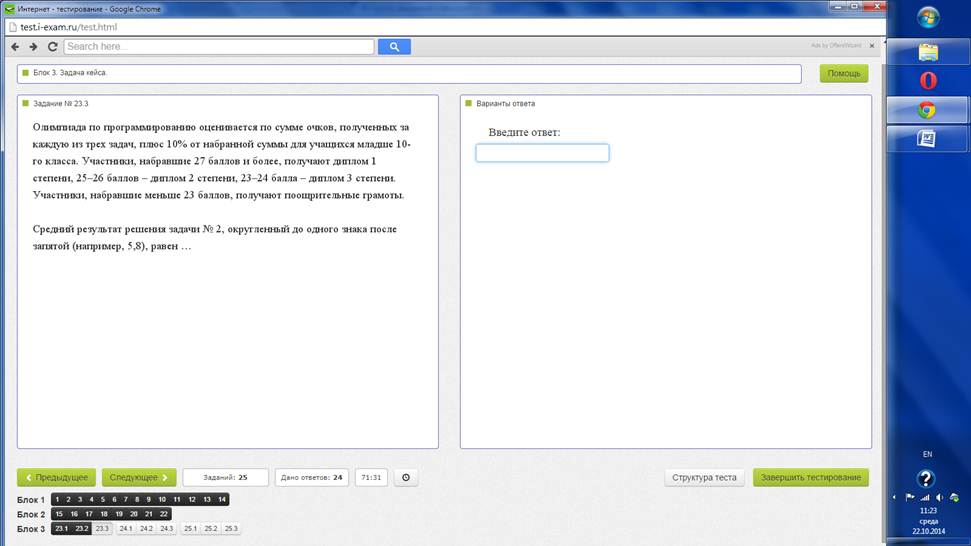Jump to task 23.1 in Блок 3
This screenshot has width=971, height=546.
(61, 529)
